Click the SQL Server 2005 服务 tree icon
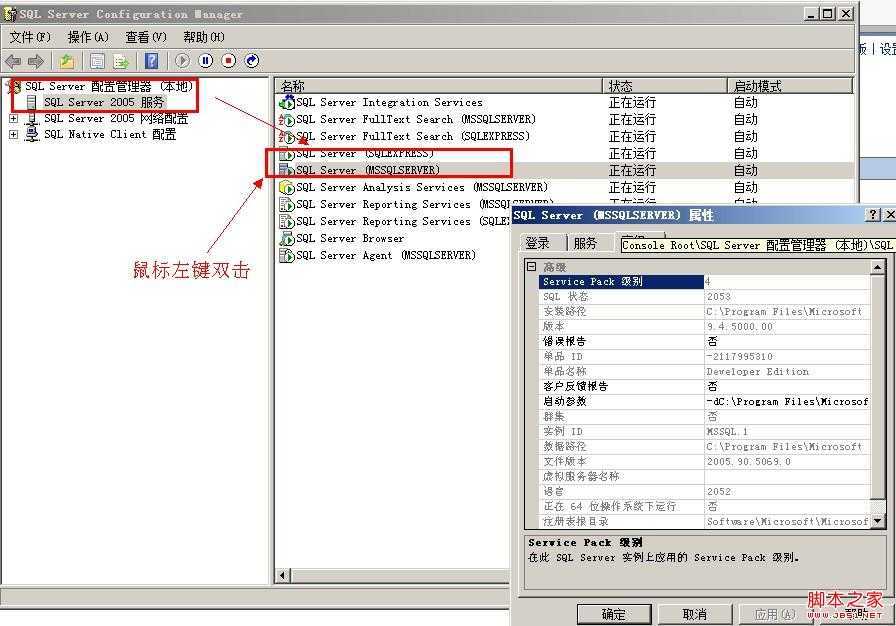896x626 pixels. click(32, 103)
